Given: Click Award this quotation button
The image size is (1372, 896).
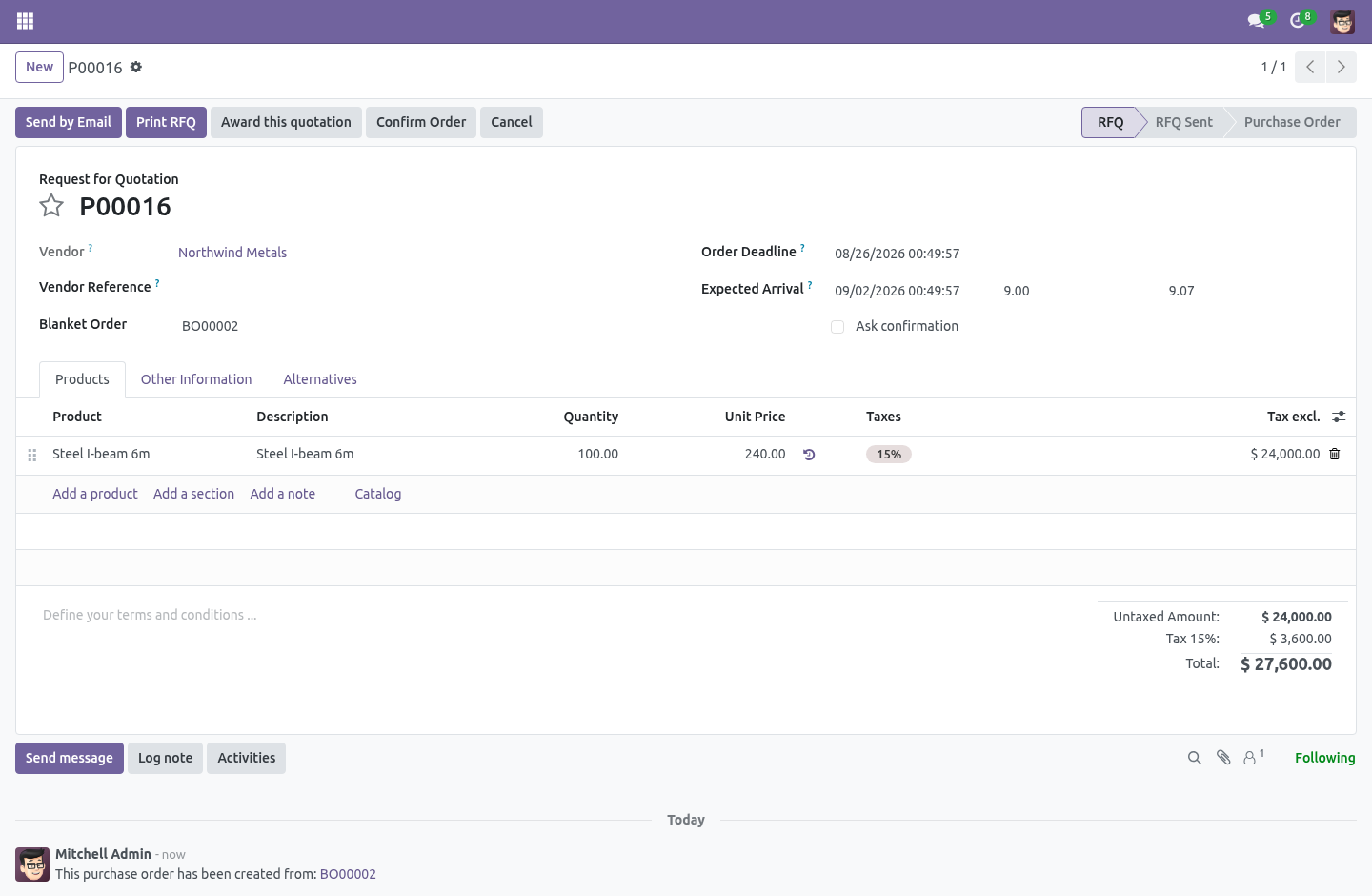Looking at the screenshot, I should [x=286, y=122].
